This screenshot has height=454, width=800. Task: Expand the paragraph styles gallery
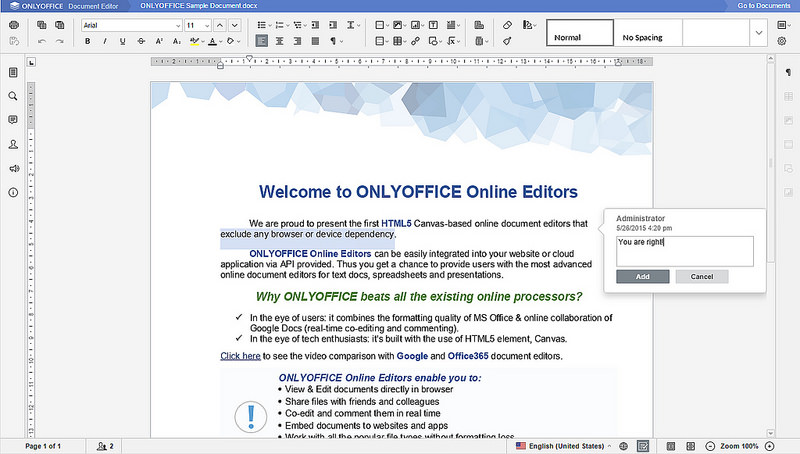[758, 33]
